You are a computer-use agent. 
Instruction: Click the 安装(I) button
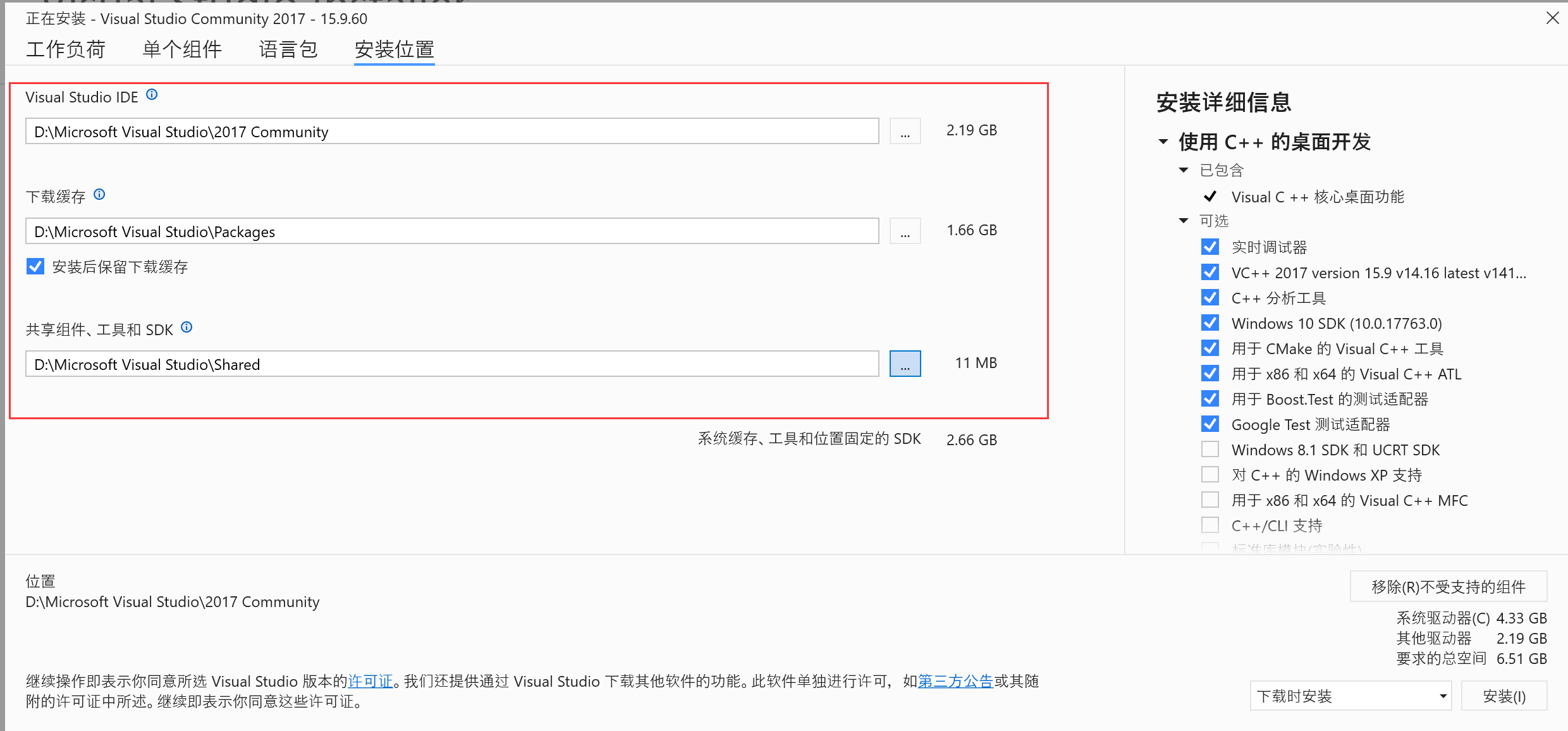click(x=1504, y=696)
